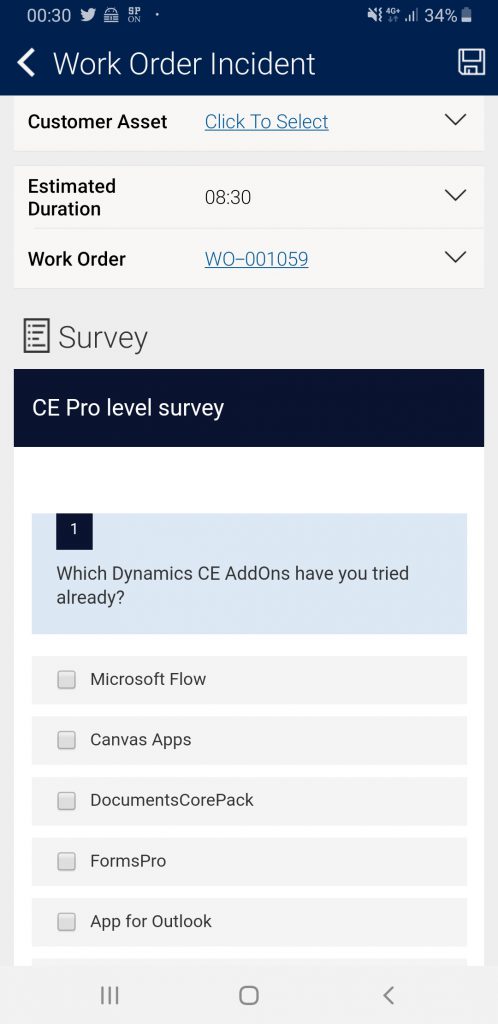Viewport: 498px width, 1024px height.
Task: Select the FormsPro checkbox
Action: [67, 861]
